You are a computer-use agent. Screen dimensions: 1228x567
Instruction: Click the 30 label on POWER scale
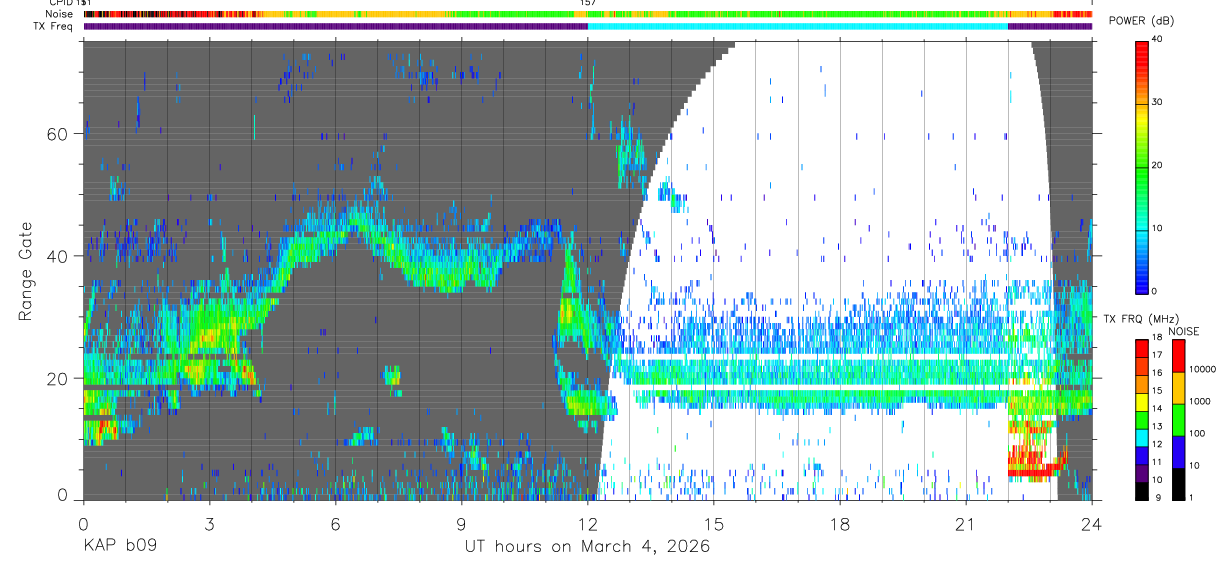1157,102
